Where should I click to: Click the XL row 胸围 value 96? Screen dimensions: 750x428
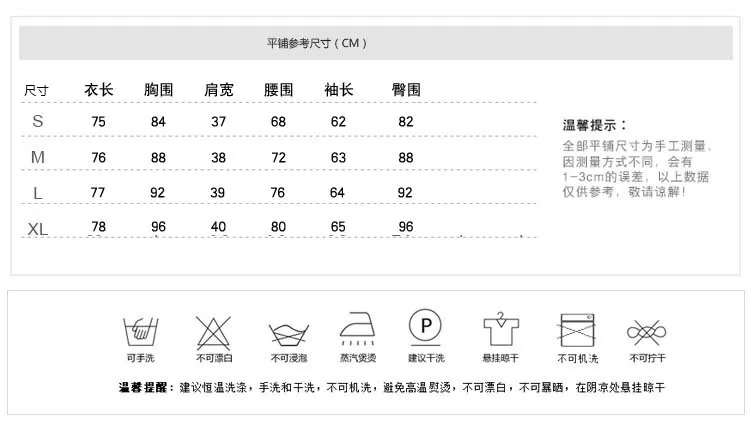[x=158, y=227]
